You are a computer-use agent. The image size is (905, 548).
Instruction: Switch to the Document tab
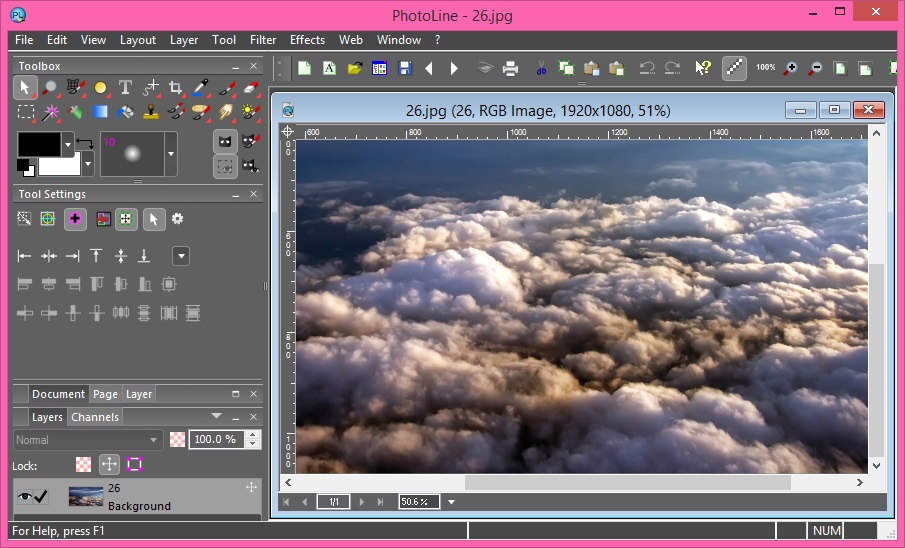58,394
